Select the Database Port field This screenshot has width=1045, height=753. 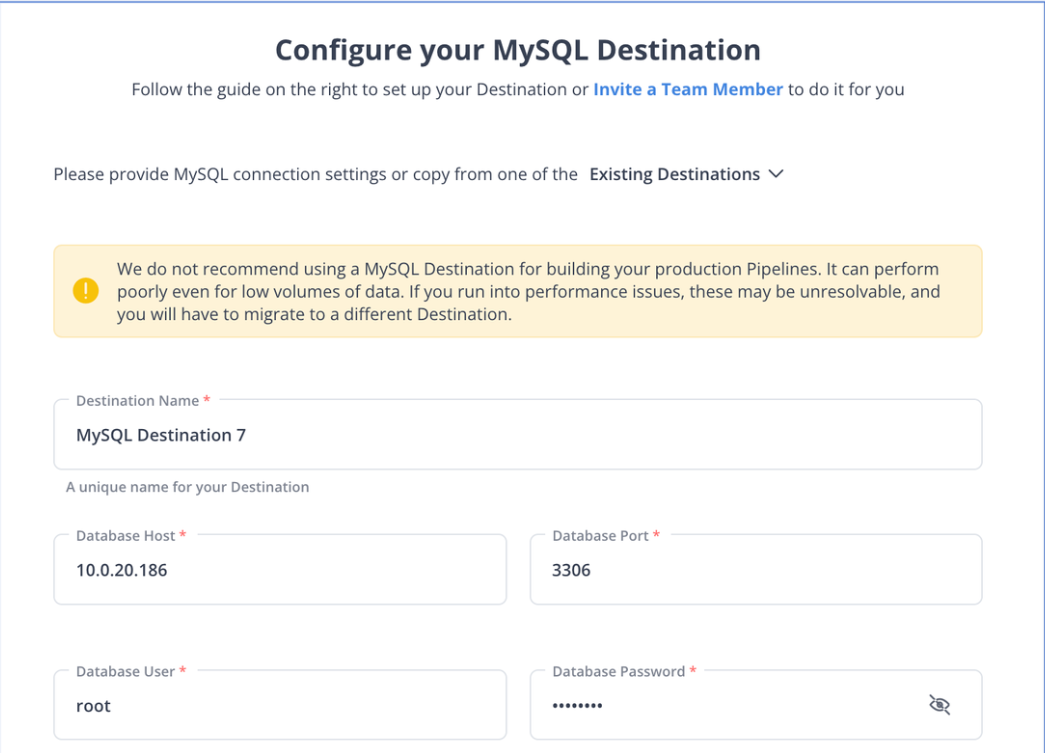[756, 570]
